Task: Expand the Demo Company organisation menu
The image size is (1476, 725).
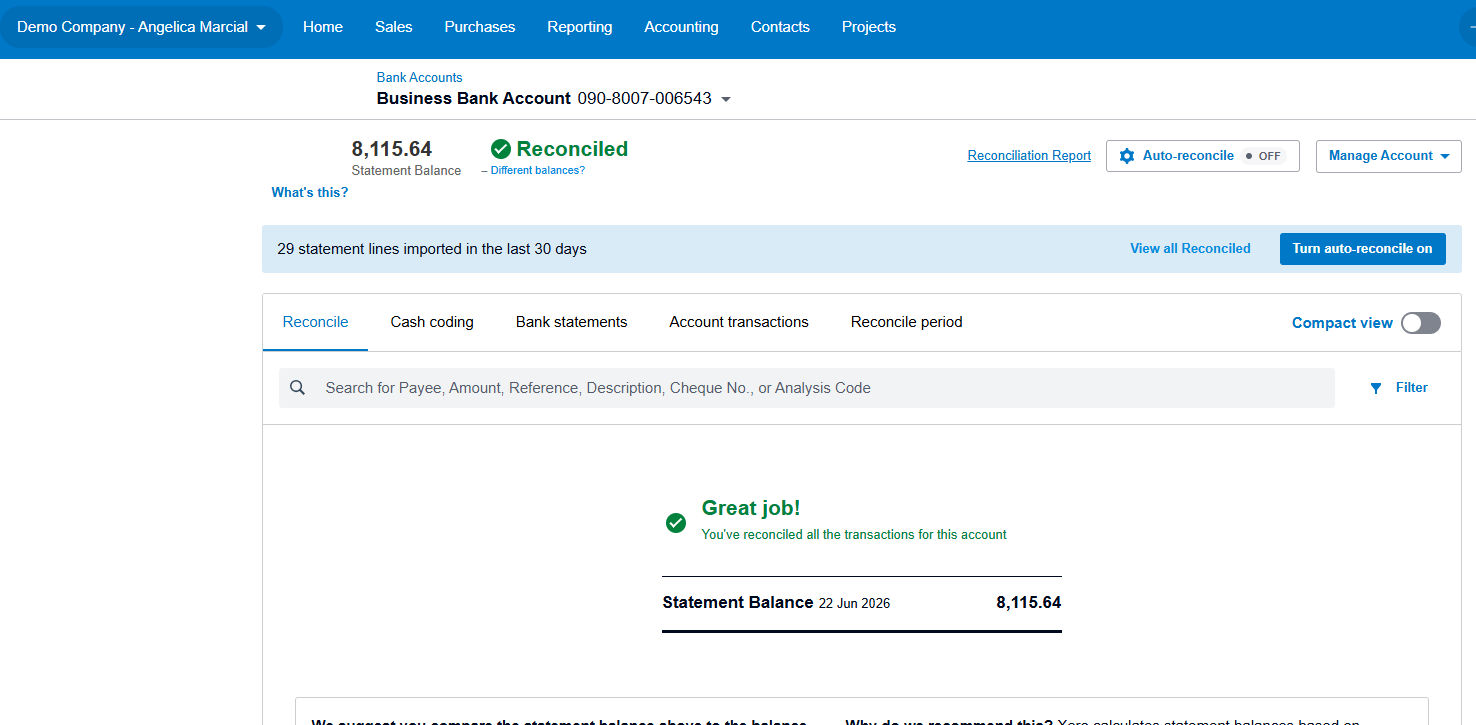Action: click(141, 27)
